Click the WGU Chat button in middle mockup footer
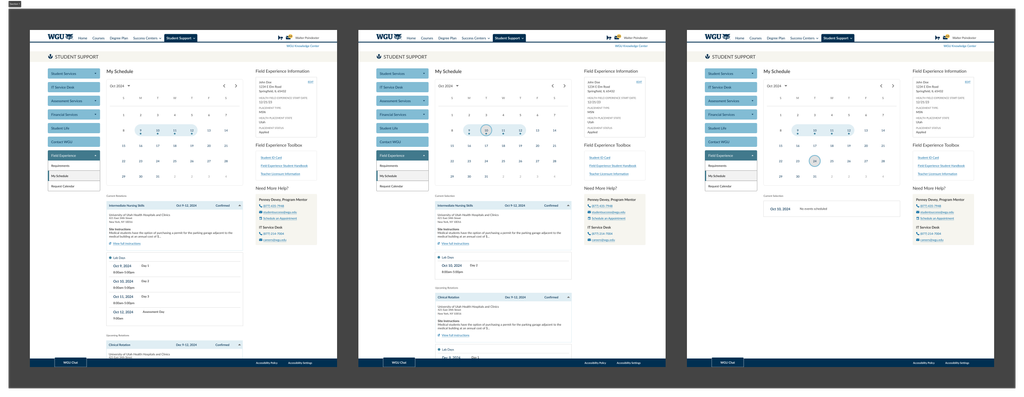The height and width of the screenshot is (397, 1024). 399,362
